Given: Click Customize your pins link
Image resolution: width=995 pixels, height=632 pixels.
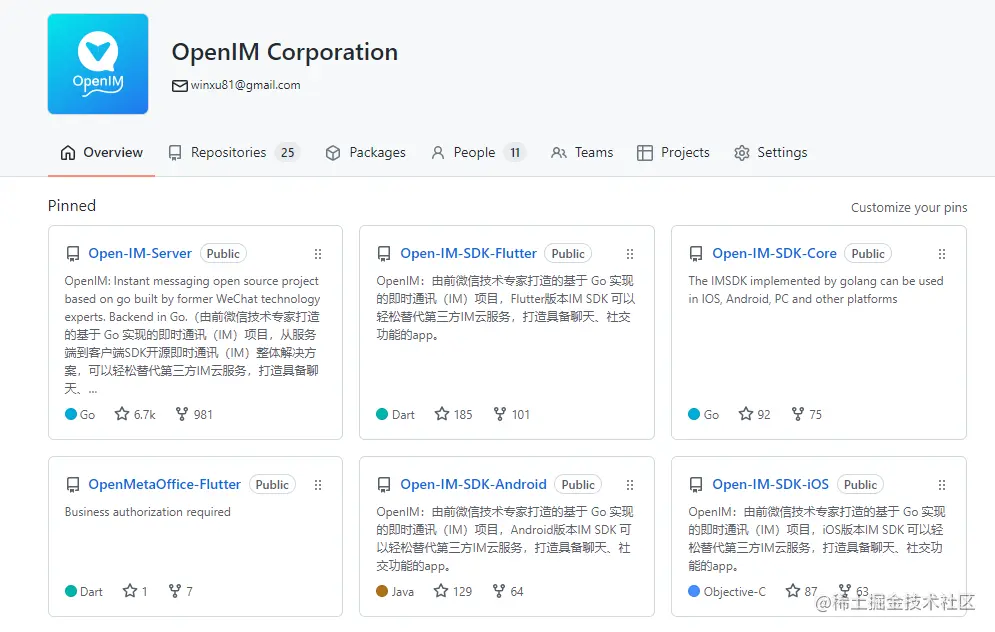Looking at the screenshot, I should click(x=909, y=208).
